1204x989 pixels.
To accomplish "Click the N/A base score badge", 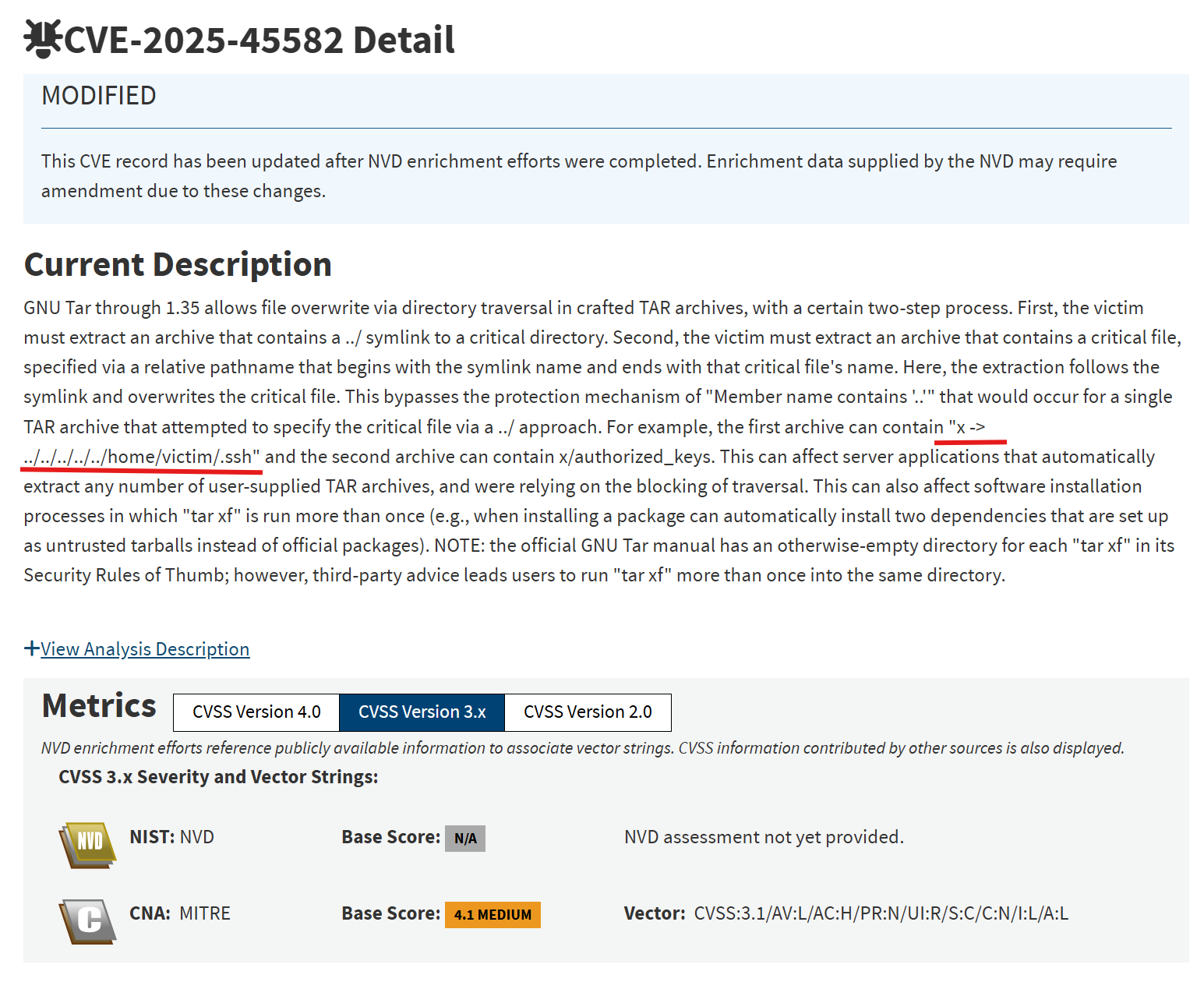I will click(x=465, y=839).
